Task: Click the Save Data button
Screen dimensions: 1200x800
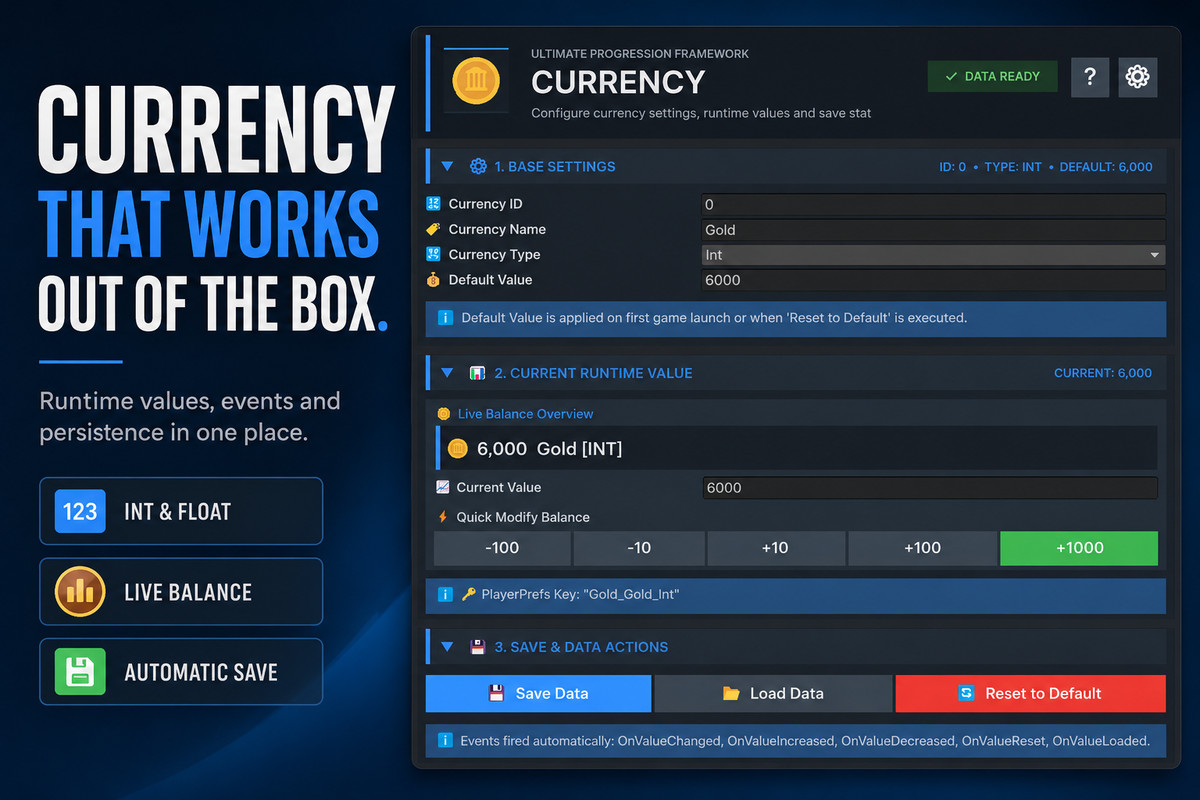Action: (538, 693)
